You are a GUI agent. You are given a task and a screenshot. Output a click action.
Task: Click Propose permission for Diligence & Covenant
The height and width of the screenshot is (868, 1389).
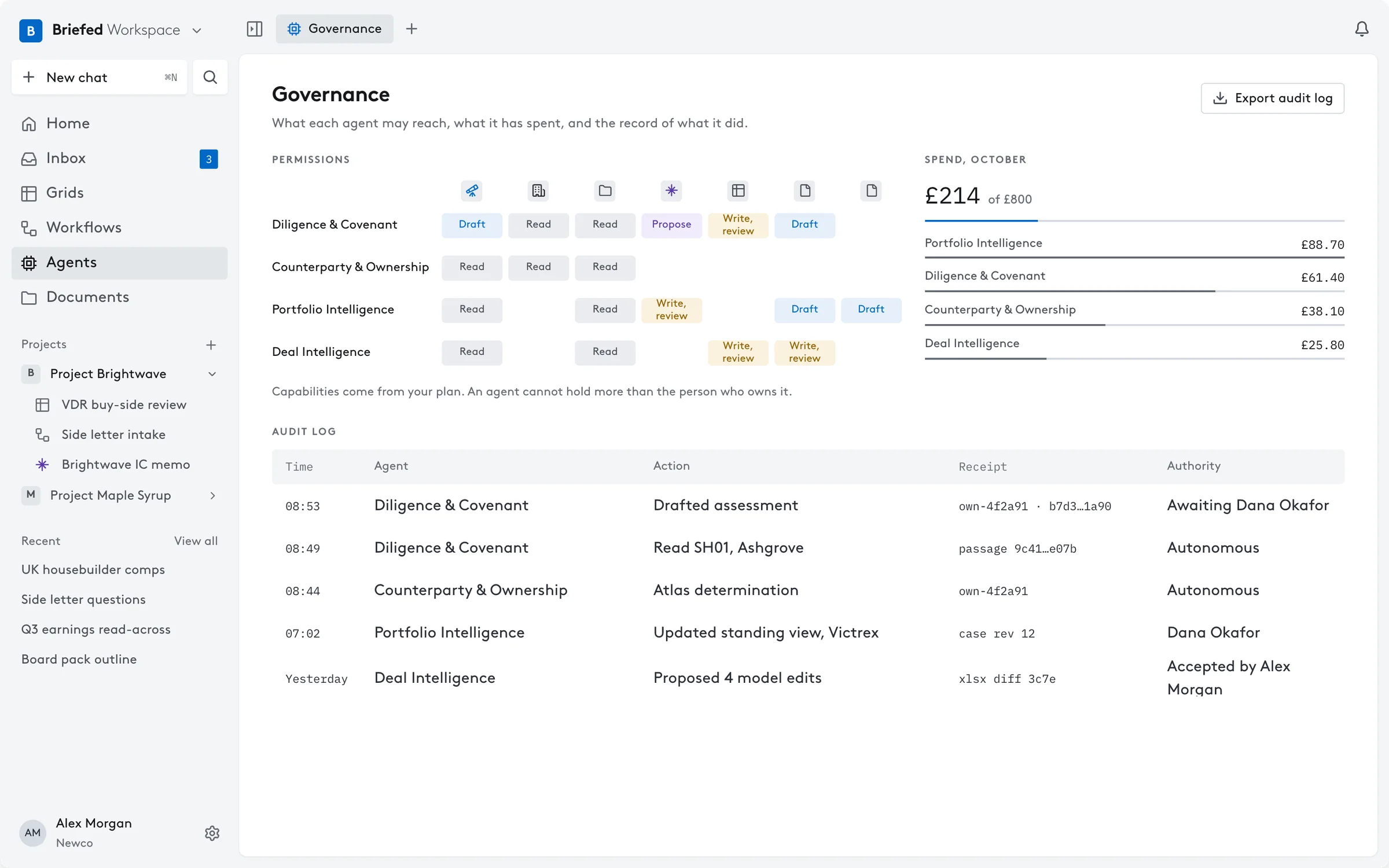671,225
